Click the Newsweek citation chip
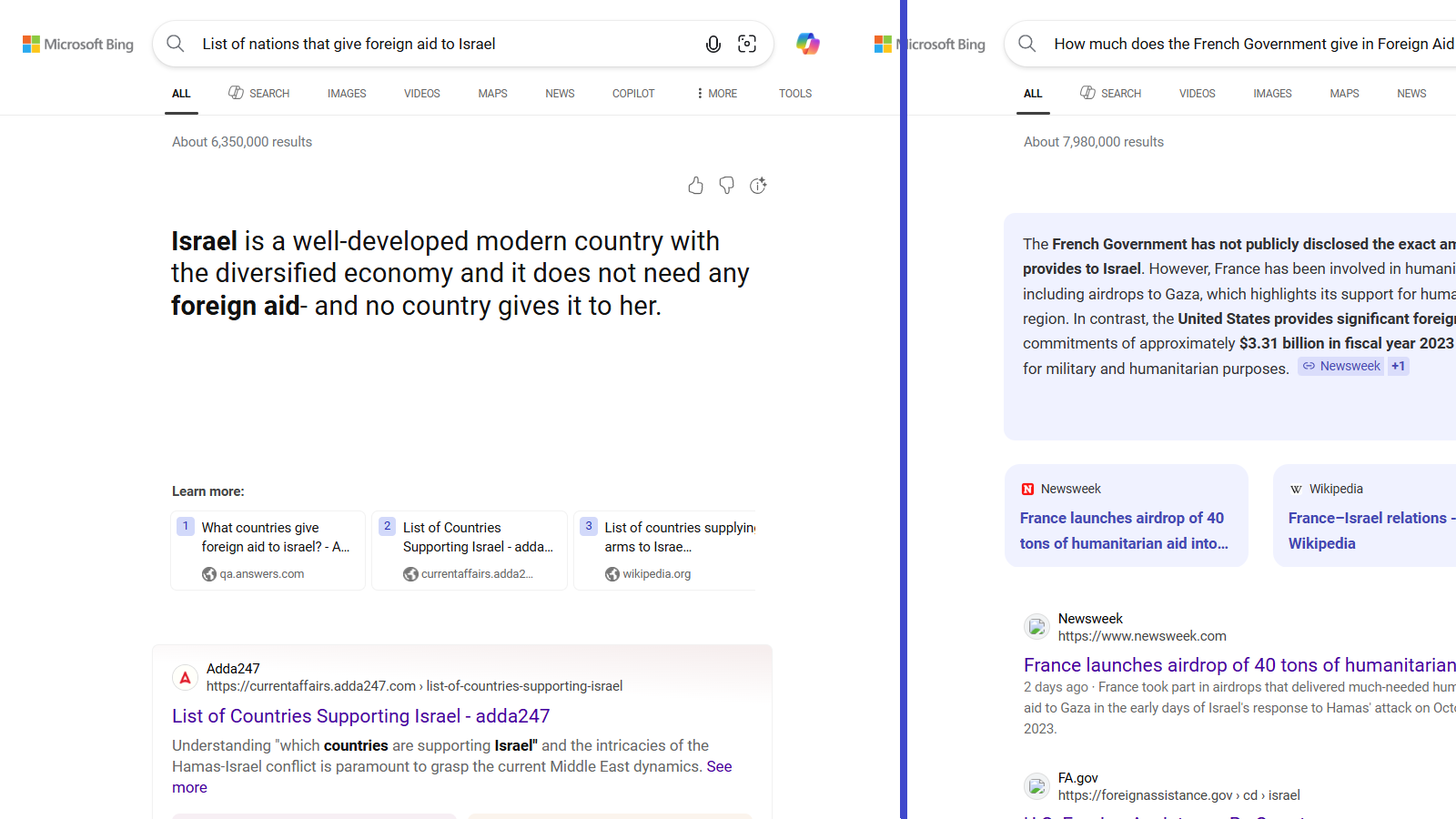 pyautogui.click(x=1341, y=366)
